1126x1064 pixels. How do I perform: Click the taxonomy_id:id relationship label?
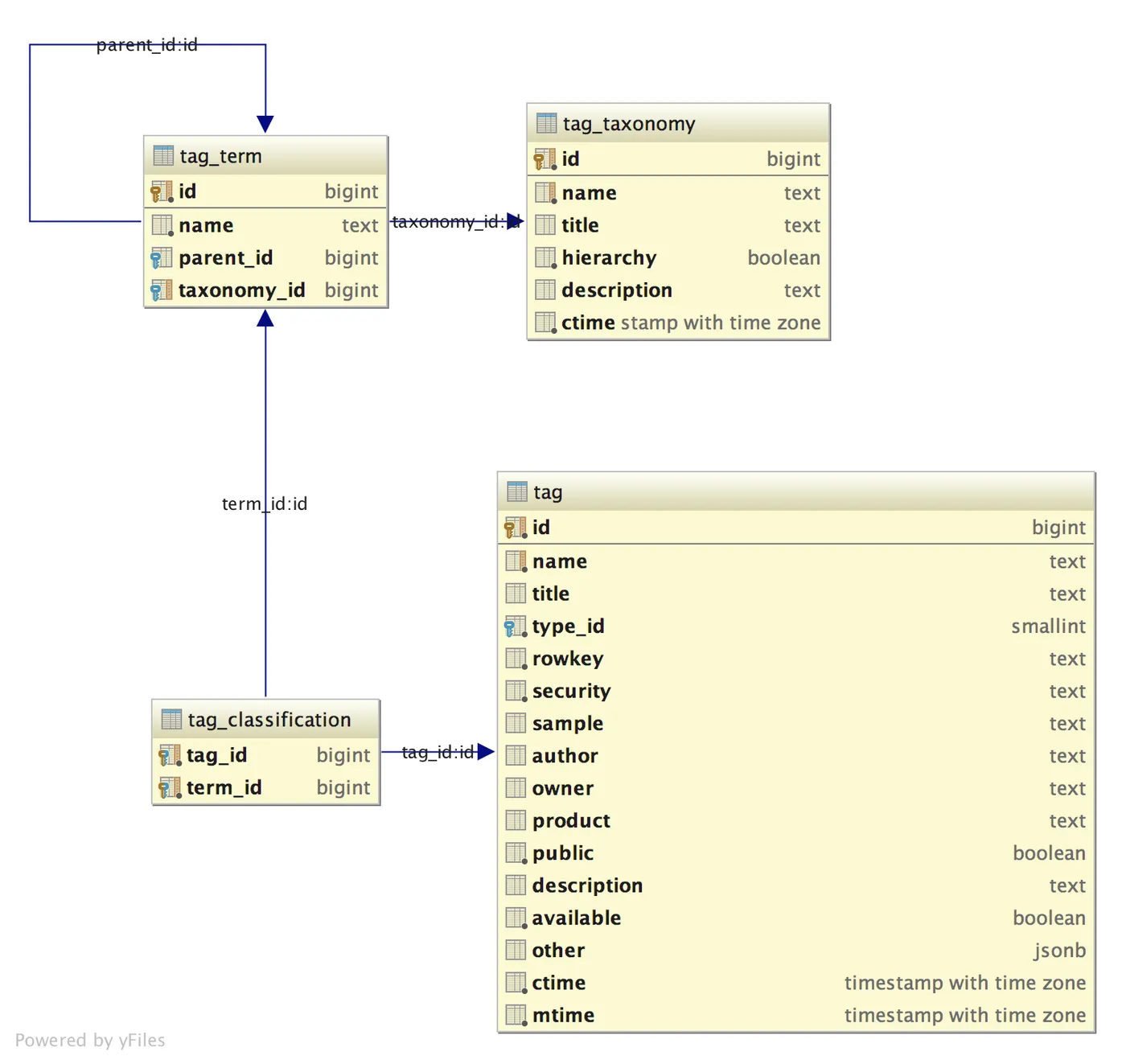tap(456, 221)
